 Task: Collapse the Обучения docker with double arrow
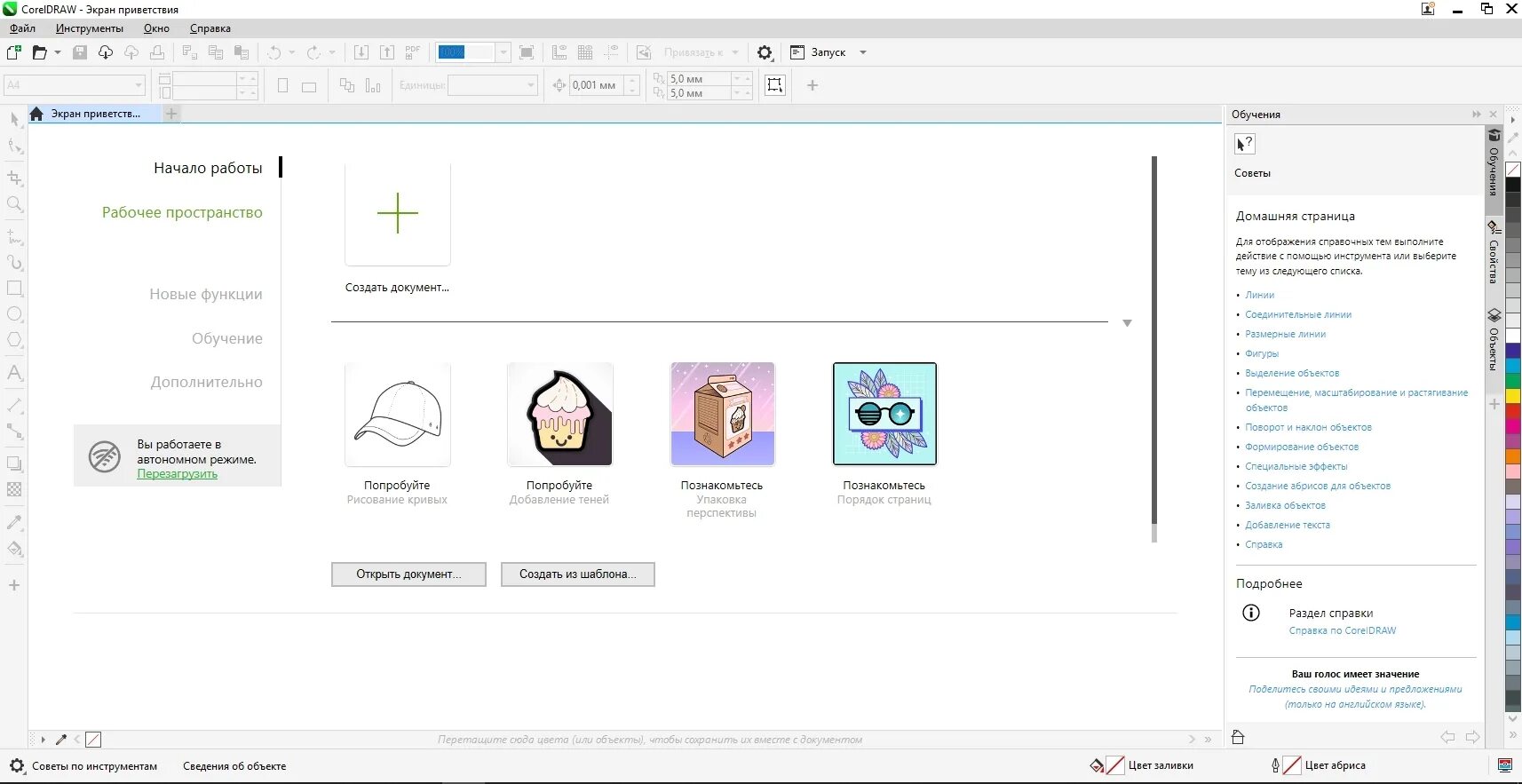(1476, 115)
